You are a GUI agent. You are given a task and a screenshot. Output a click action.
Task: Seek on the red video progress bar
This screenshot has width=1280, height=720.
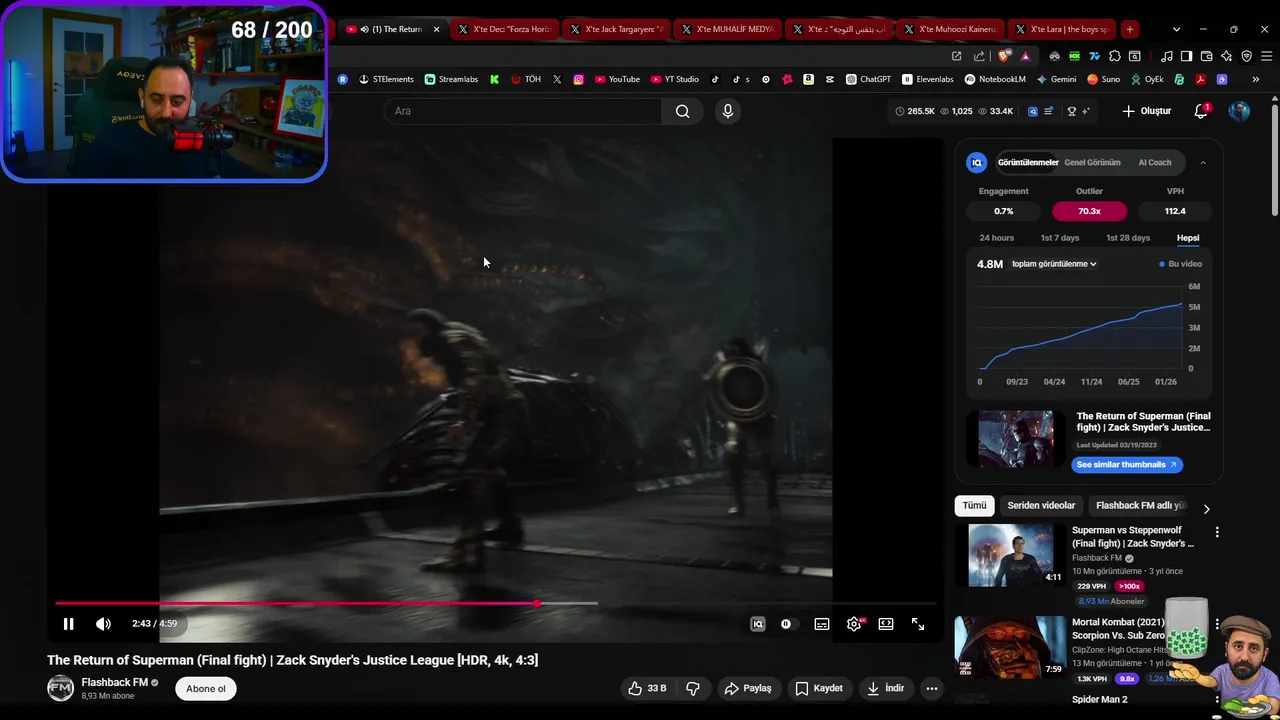point(495,603)
